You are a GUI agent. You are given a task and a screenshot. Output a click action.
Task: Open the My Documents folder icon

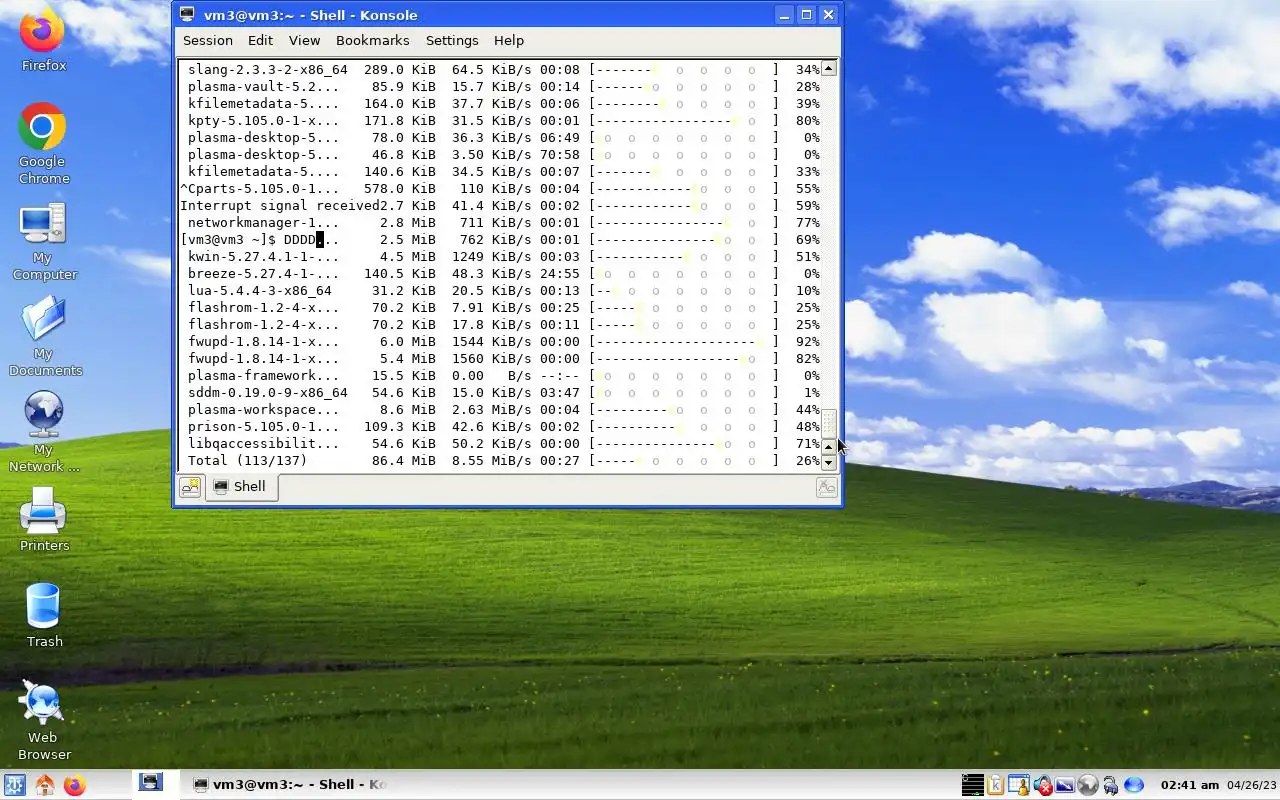44,337
